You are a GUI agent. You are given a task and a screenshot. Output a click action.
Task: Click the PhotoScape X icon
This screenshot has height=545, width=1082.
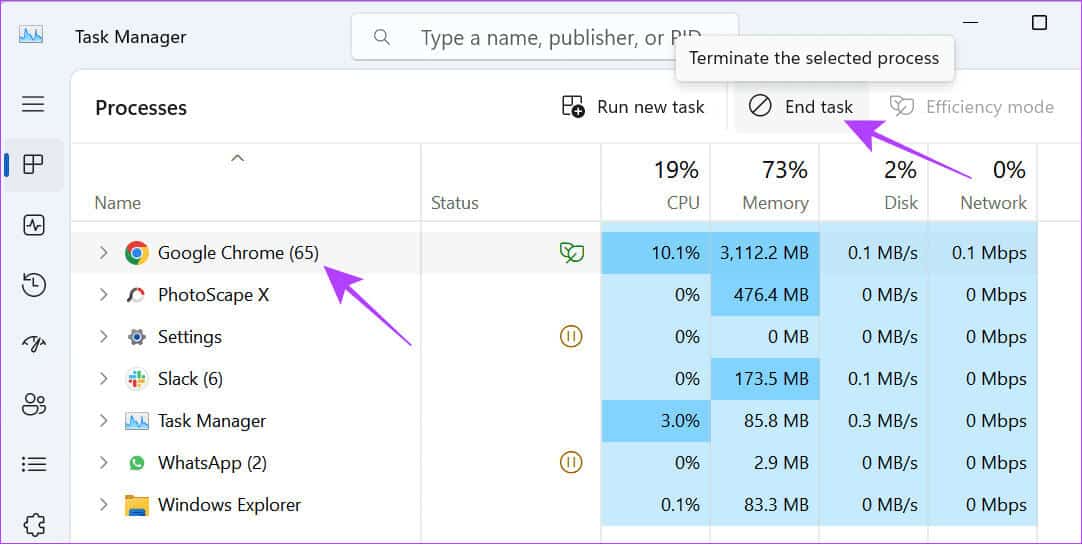point(136,295)
